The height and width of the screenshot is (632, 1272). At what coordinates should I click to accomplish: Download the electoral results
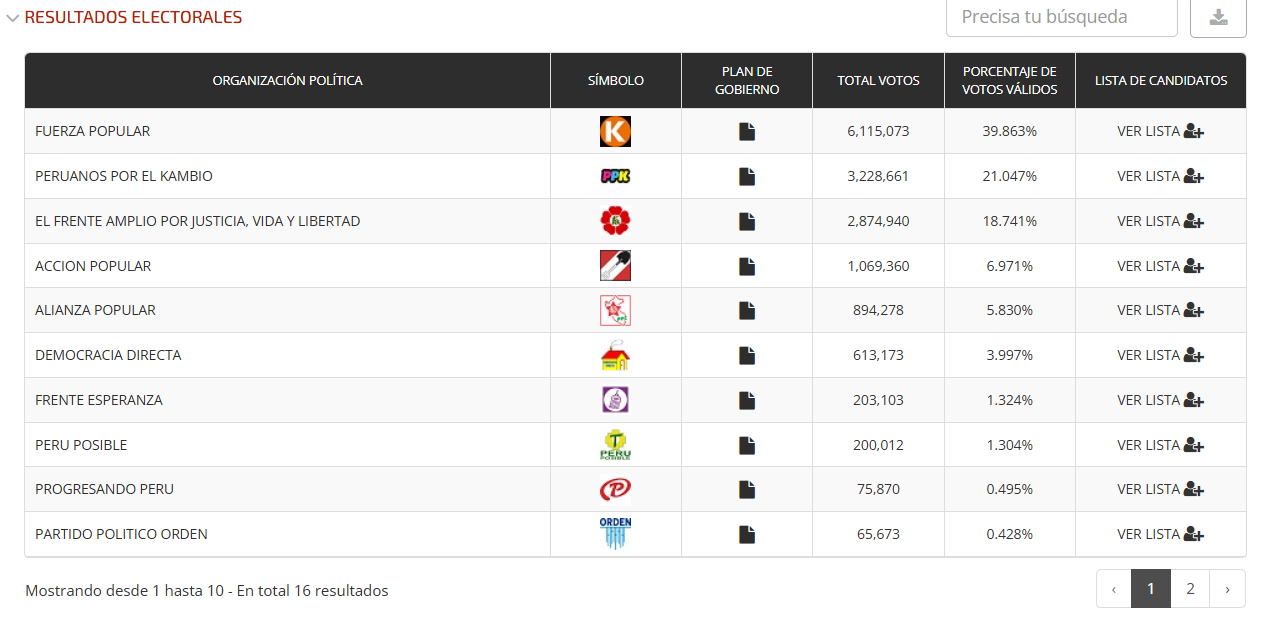(x=1218, y=17)
